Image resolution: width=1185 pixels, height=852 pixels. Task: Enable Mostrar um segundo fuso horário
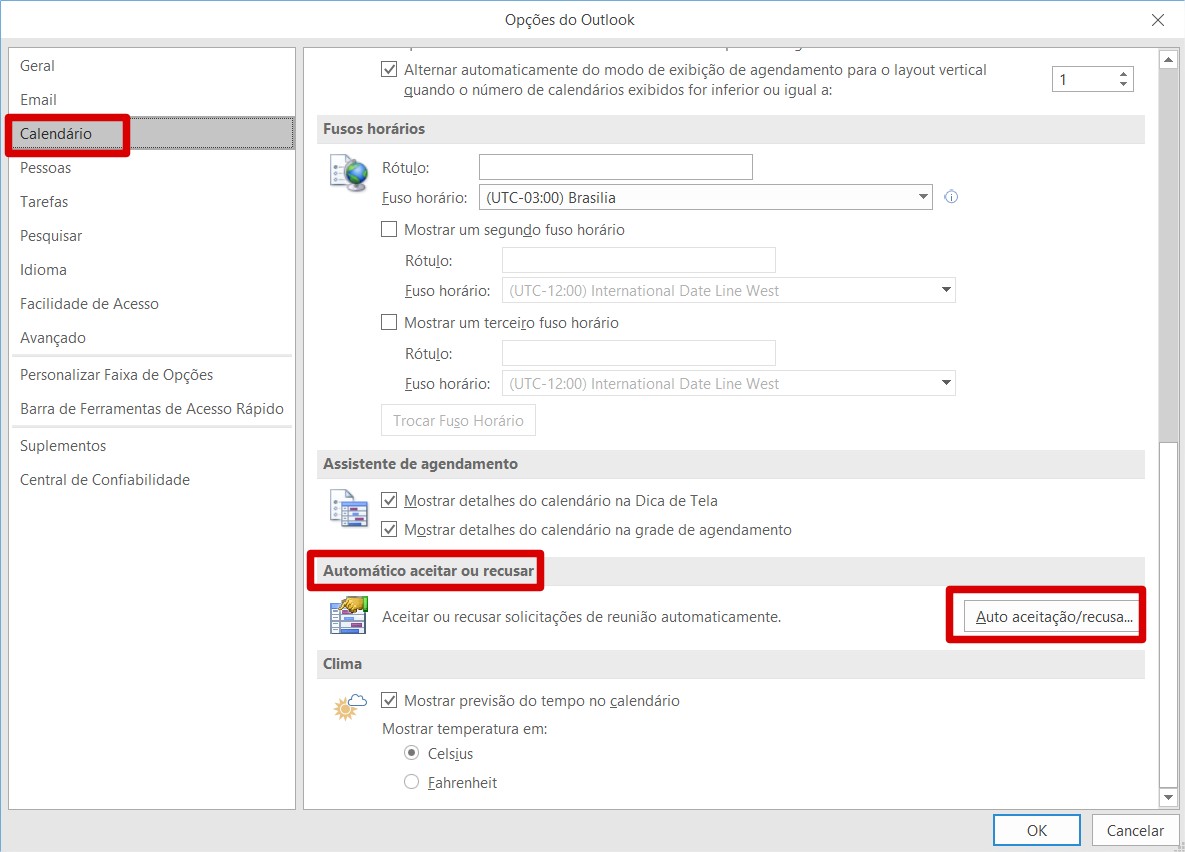pos(389,229)
